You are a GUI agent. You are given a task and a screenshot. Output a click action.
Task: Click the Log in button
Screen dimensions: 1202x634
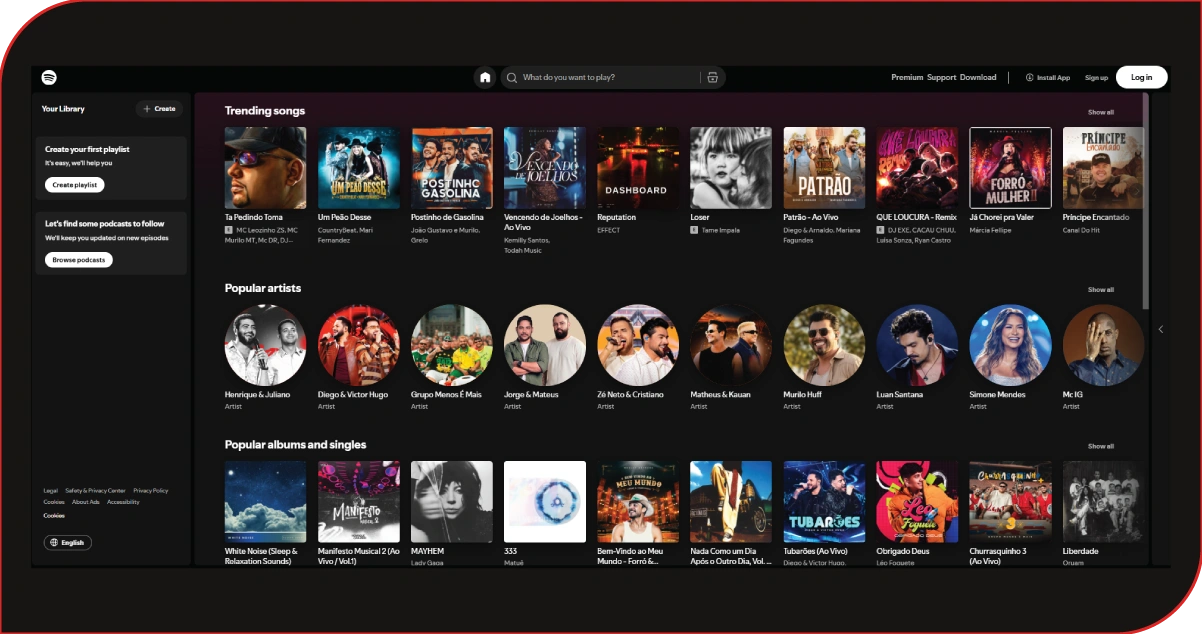(x=1141, y=77)
